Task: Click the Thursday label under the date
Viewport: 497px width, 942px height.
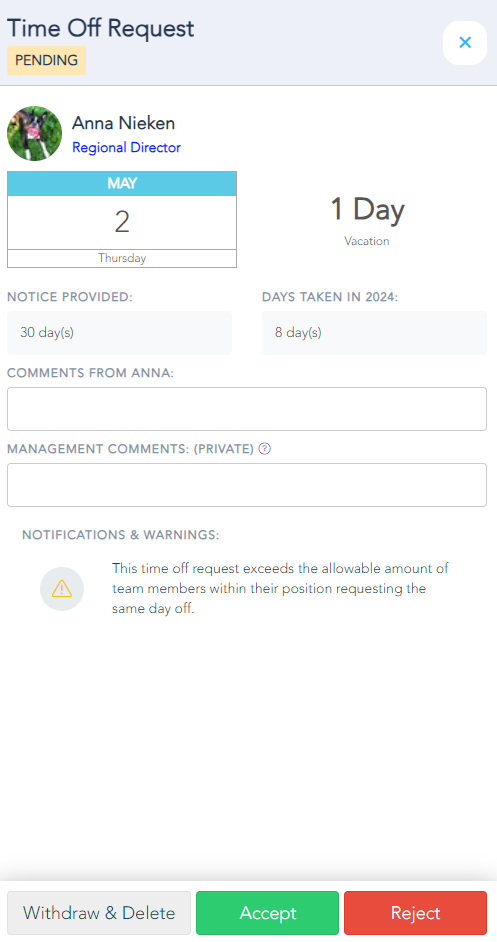Action: 122,258
